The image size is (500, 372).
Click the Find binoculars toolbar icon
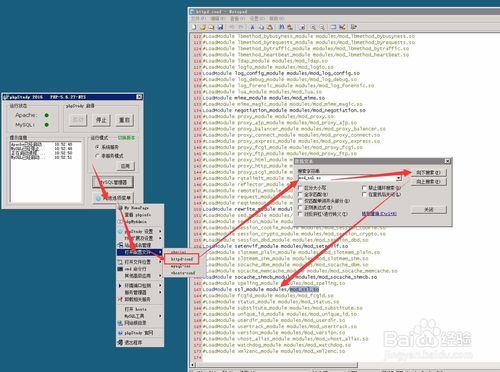tap(282, 27)
